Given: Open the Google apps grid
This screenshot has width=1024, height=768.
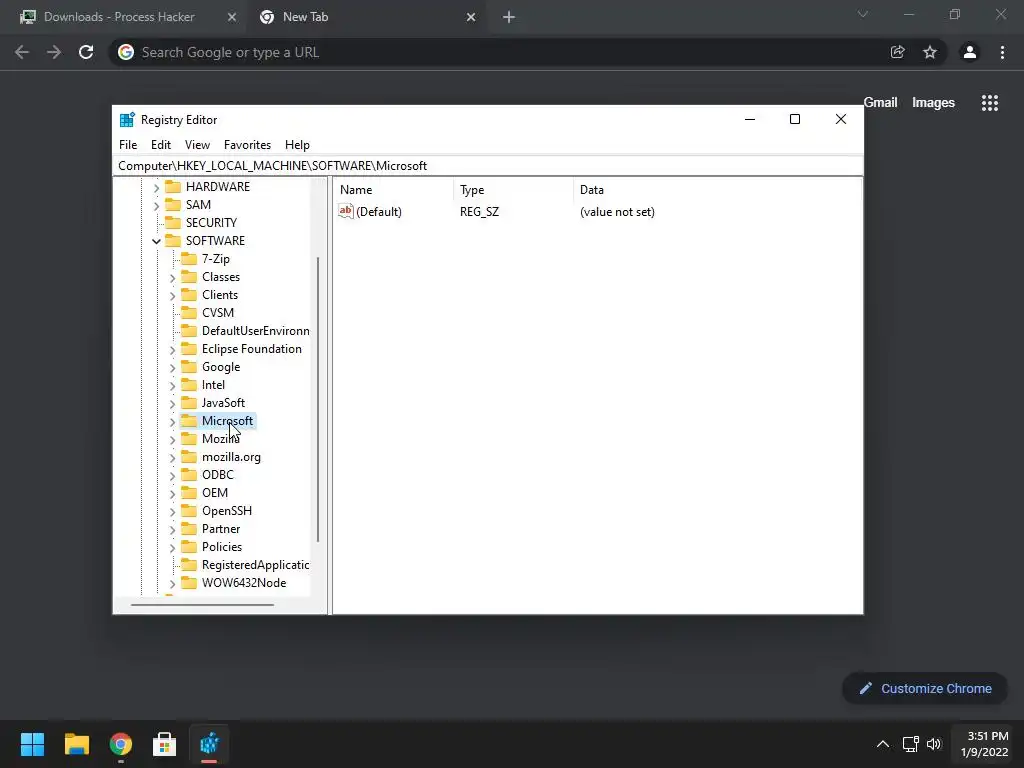Looking at the screenshot, I should (x=990, y=103).
